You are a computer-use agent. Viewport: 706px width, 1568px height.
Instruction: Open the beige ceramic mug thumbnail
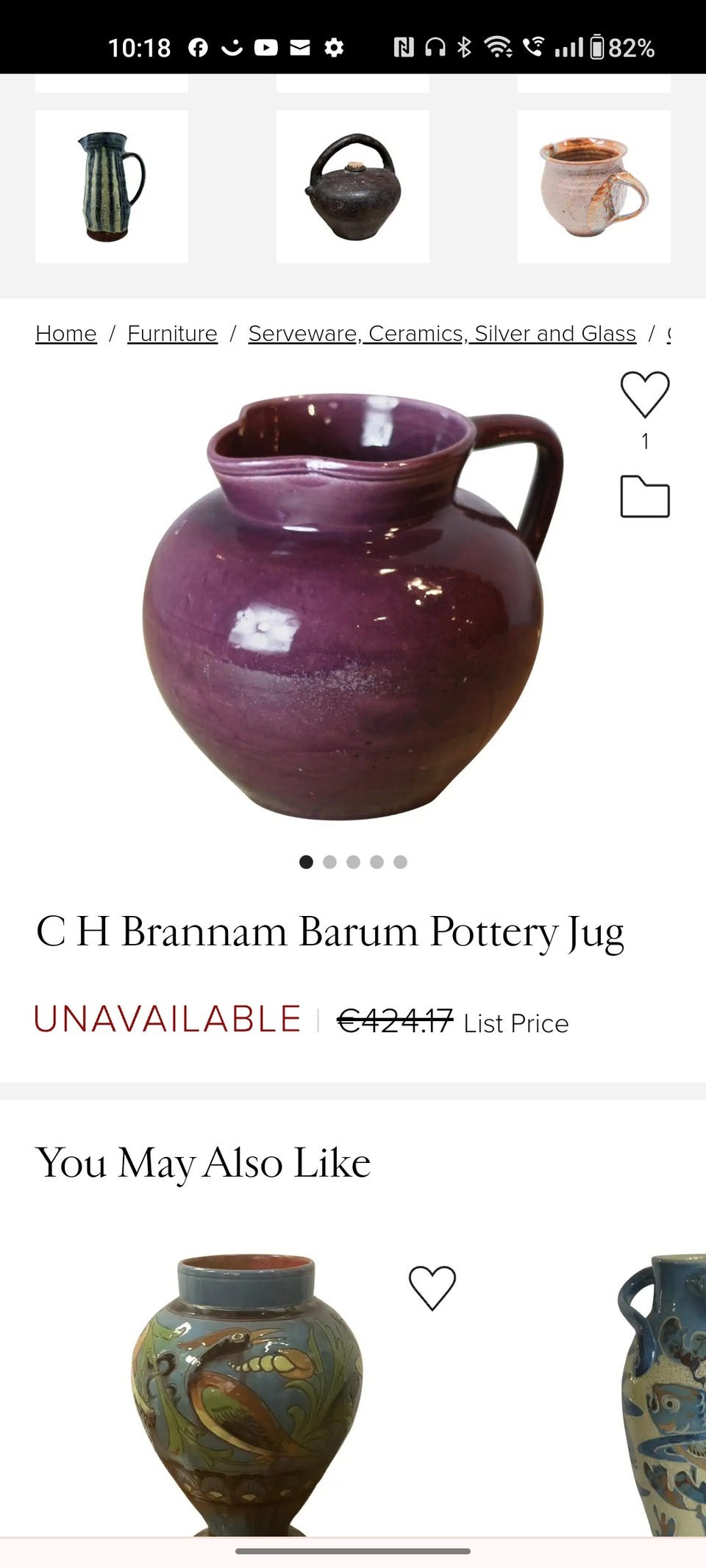click(x=594, y=187)
